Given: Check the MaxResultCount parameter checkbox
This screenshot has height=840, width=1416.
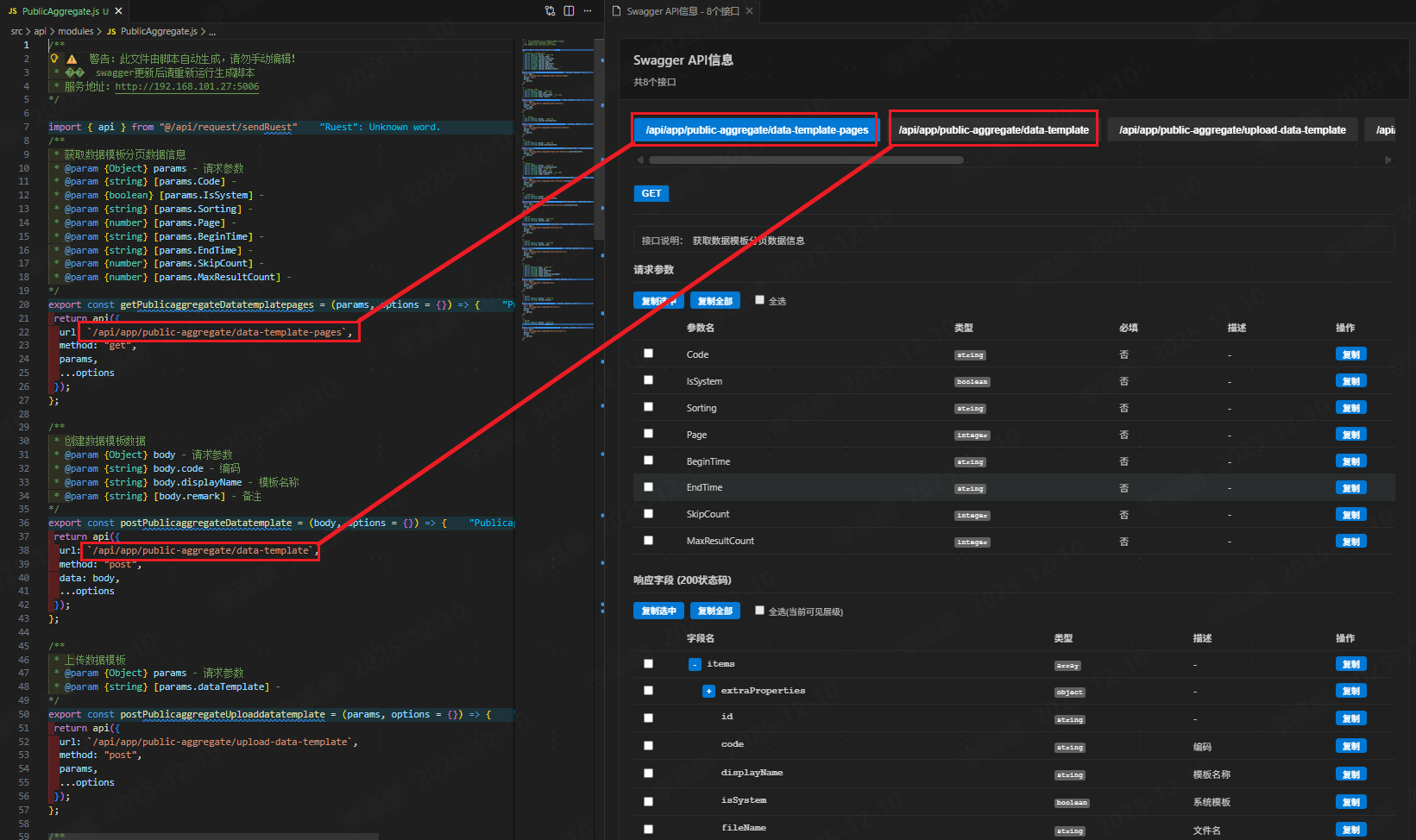Looking at the screenshot, I should click(x=648, y=541).
